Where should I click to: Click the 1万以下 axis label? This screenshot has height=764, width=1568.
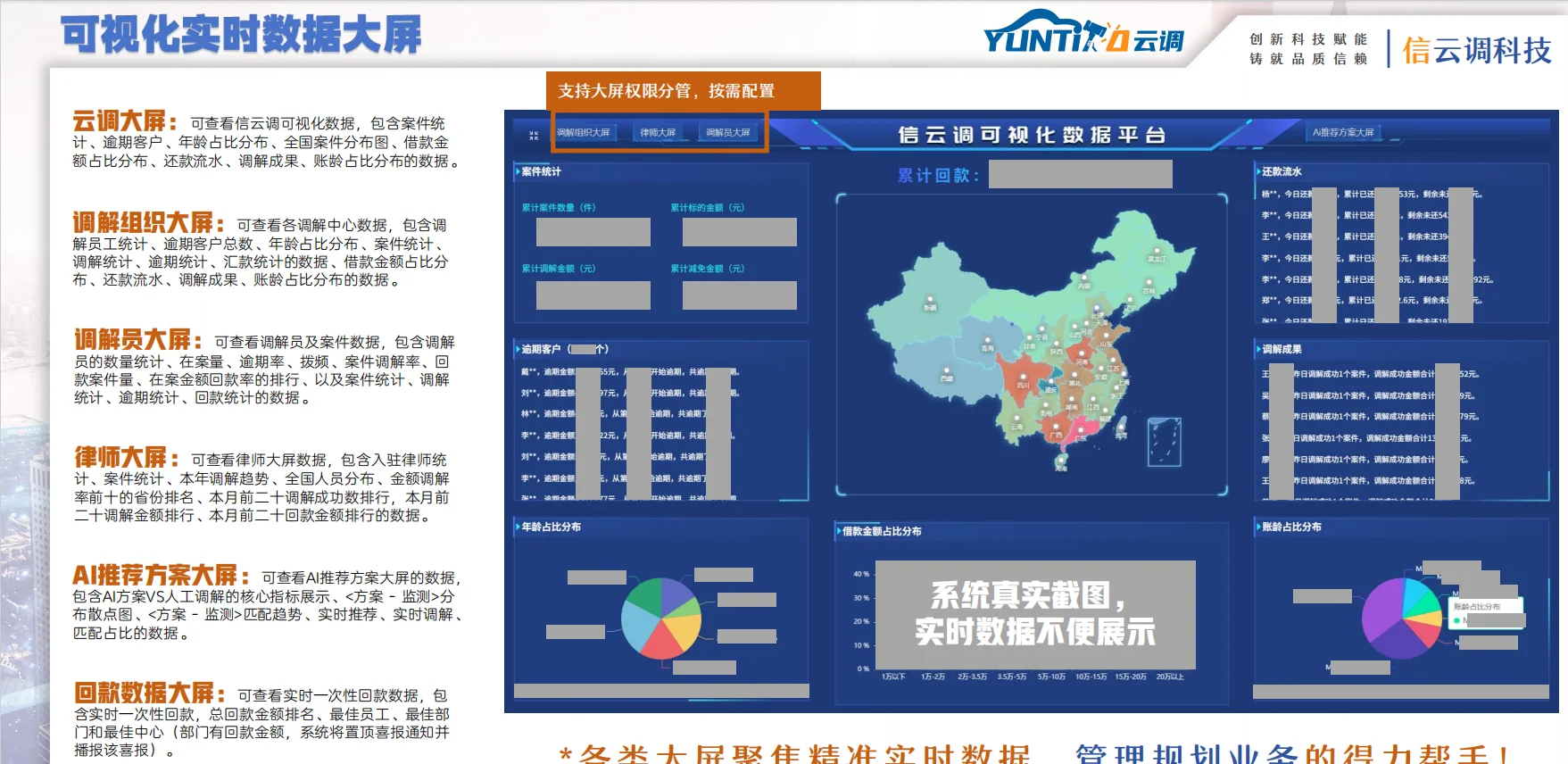click(x=893, y=677)
